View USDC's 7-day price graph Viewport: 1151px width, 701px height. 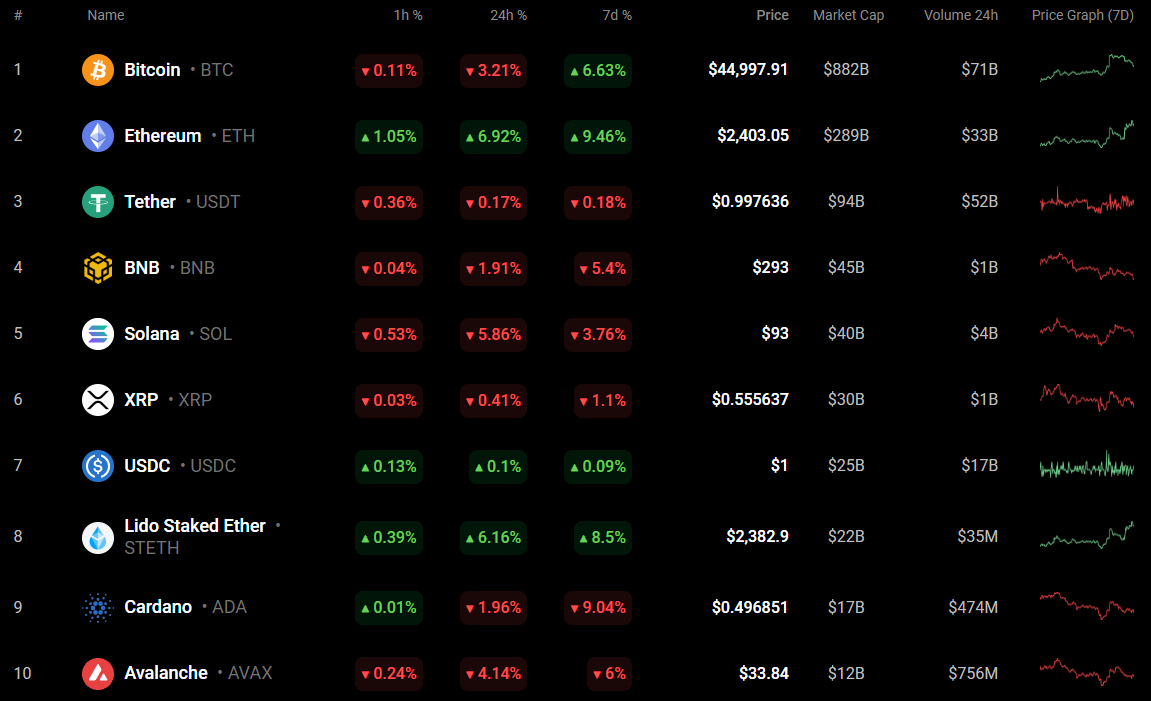click(1086, 466)
